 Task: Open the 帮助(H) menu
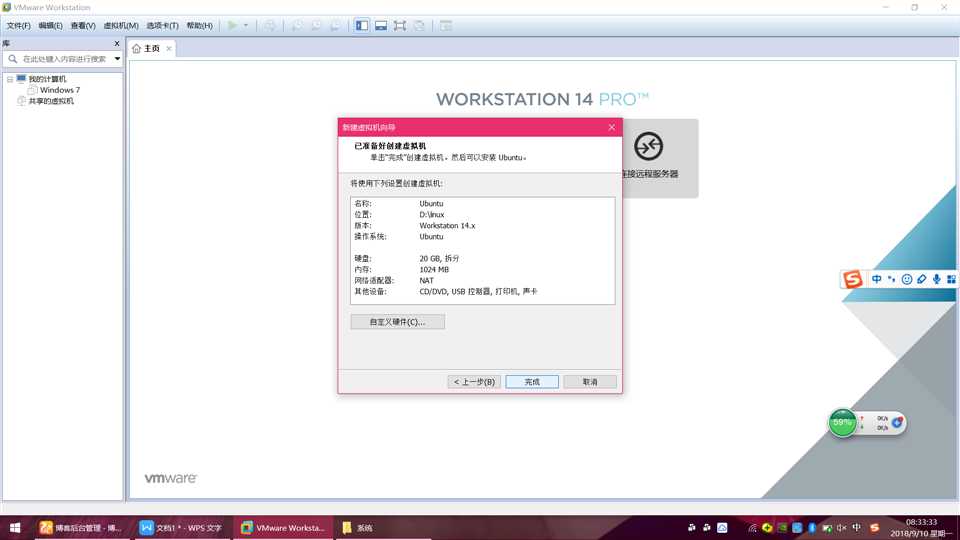coord(200,26)
